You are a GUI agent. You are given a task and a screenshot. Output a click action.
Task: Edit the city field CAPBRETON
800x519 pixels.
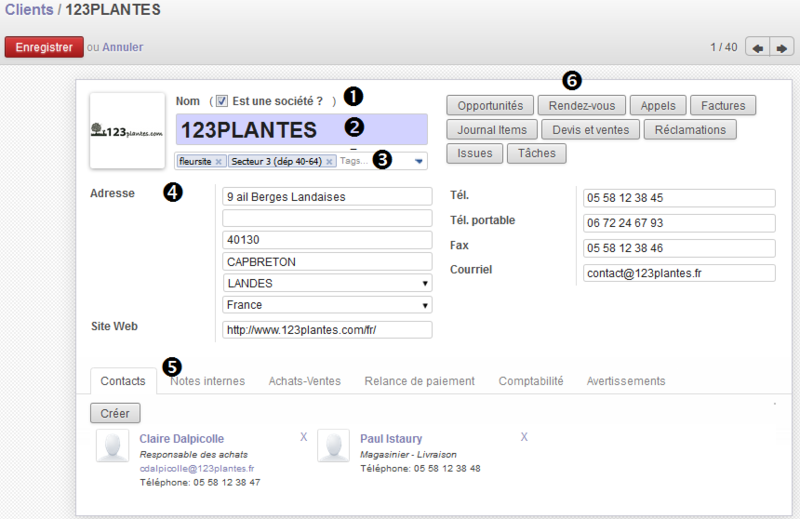[327, 262]
